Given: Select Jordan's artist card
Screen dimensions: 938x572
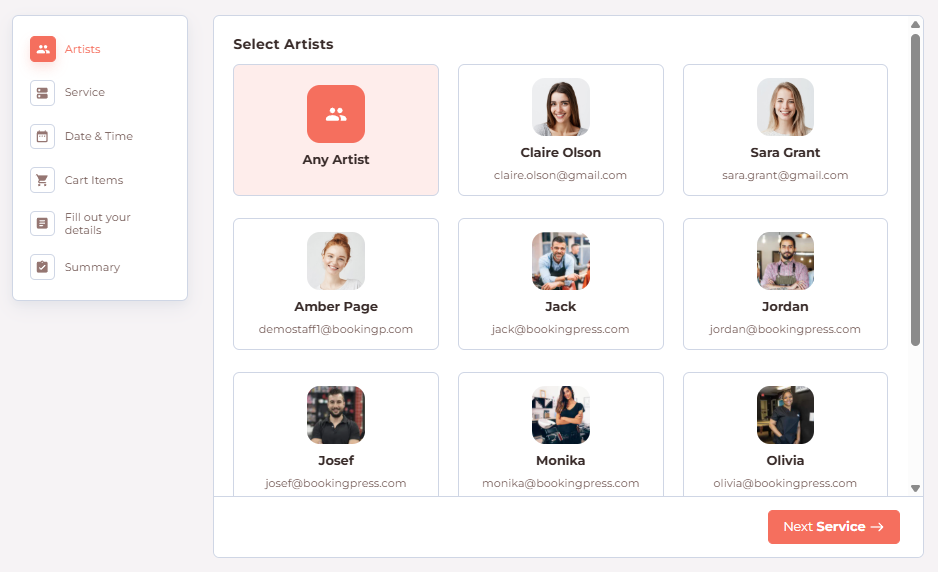Looking at the screenshot, I should tap(785, 284).
